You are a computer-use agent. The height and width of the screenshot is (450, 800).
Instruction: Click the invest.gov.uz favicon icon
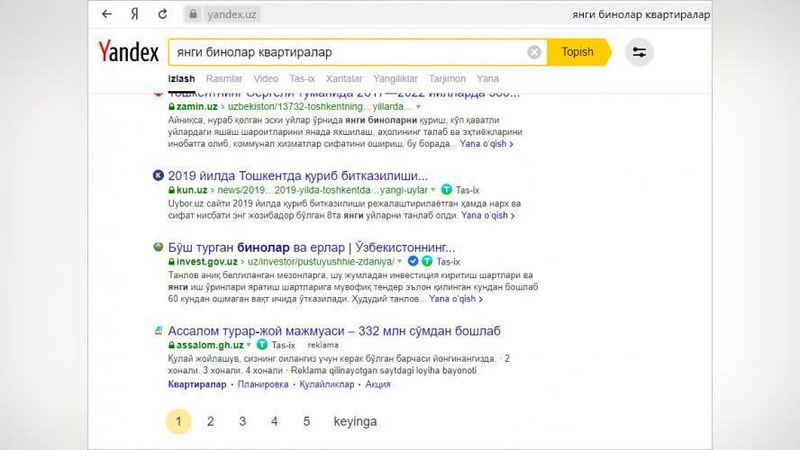(x=158, y=247)
